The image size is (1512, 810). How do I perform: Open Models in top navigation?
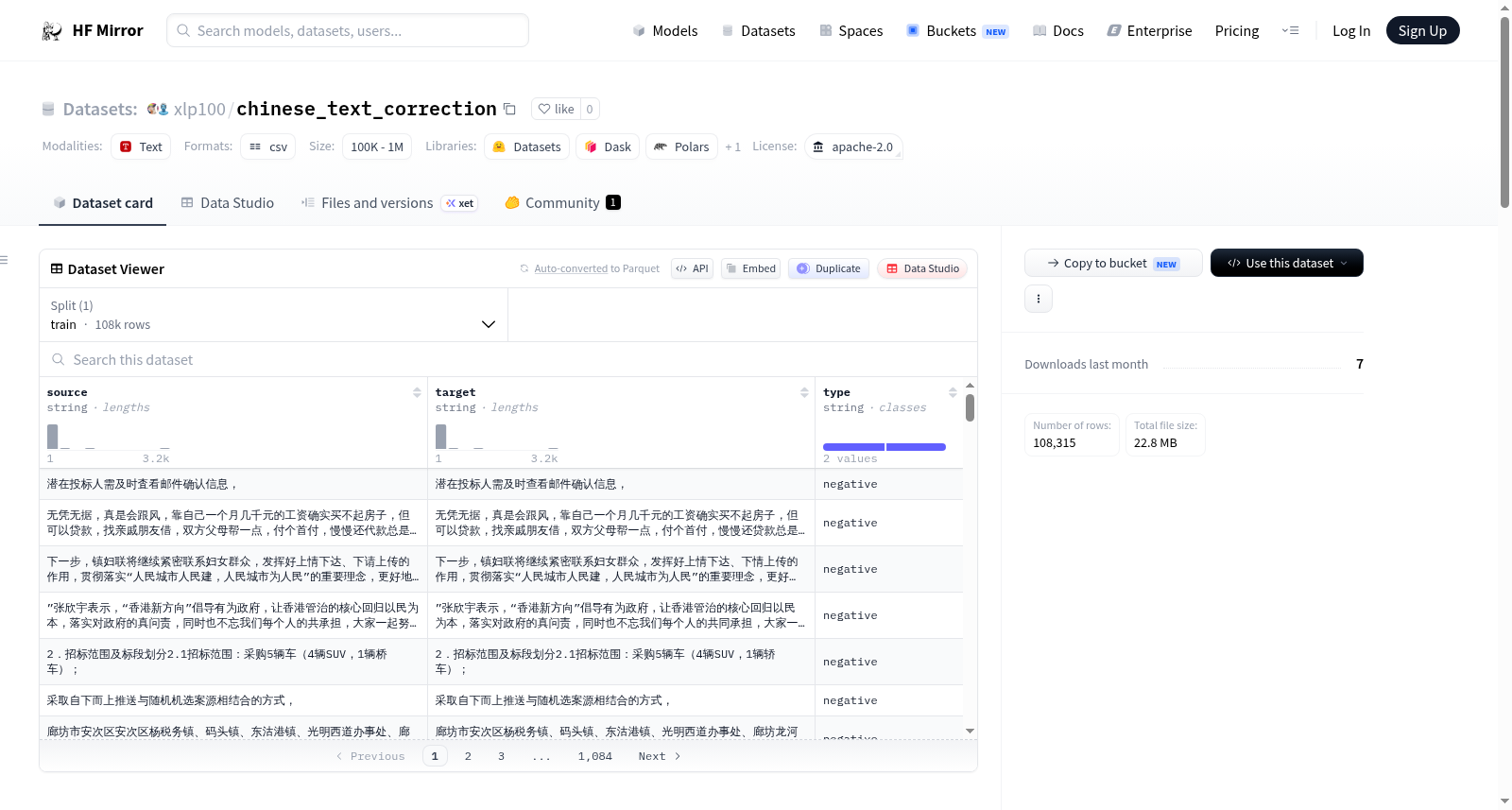pyautogui.click(x=665, y=30)
